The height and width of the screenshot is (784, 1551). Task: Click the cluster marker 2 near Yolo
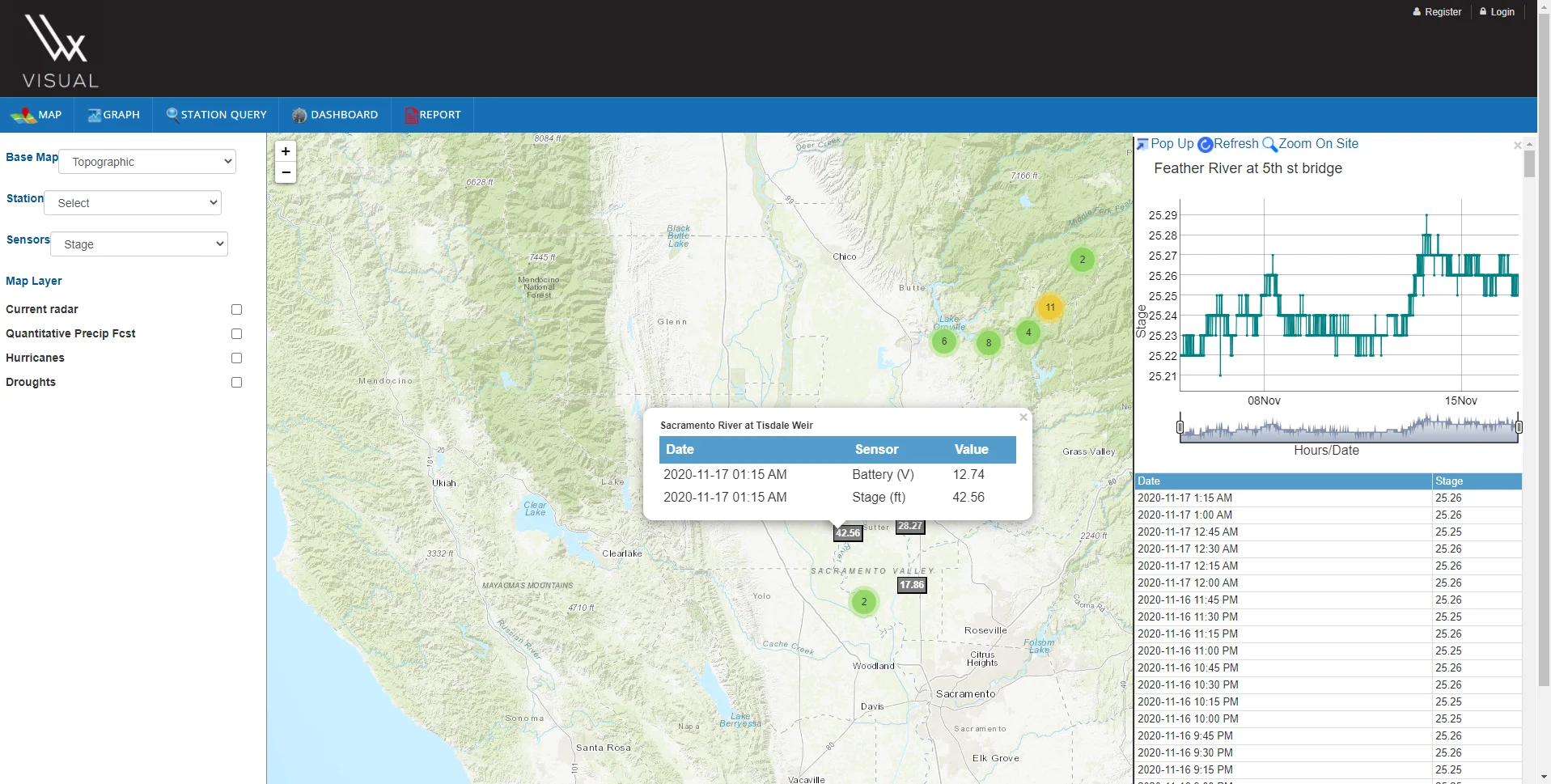[864, 602]
